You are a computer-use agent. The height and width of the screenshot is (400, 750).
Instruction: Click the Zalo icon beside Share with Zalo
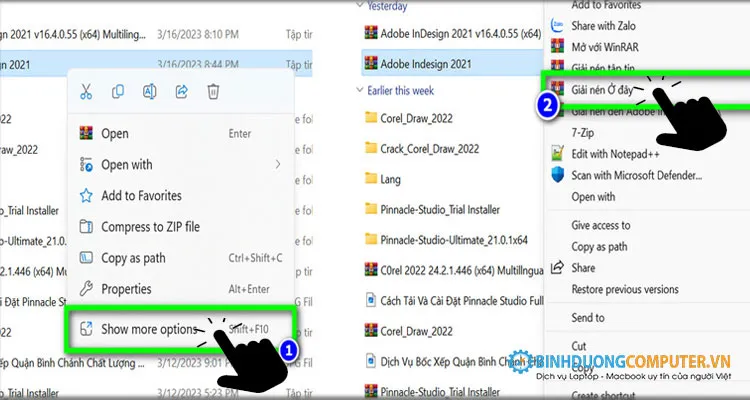[x=557, y=25]
